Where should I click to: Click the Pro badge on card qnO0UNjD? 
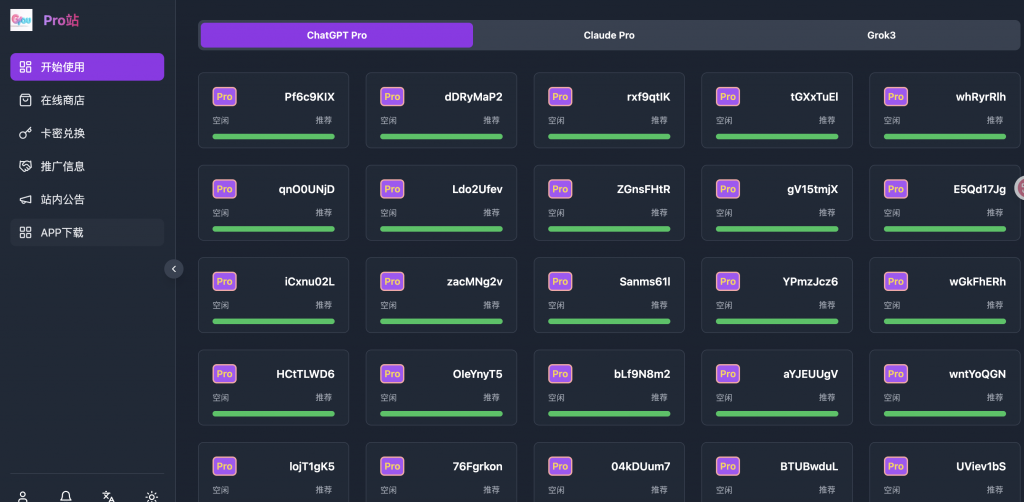coord(225,189)
